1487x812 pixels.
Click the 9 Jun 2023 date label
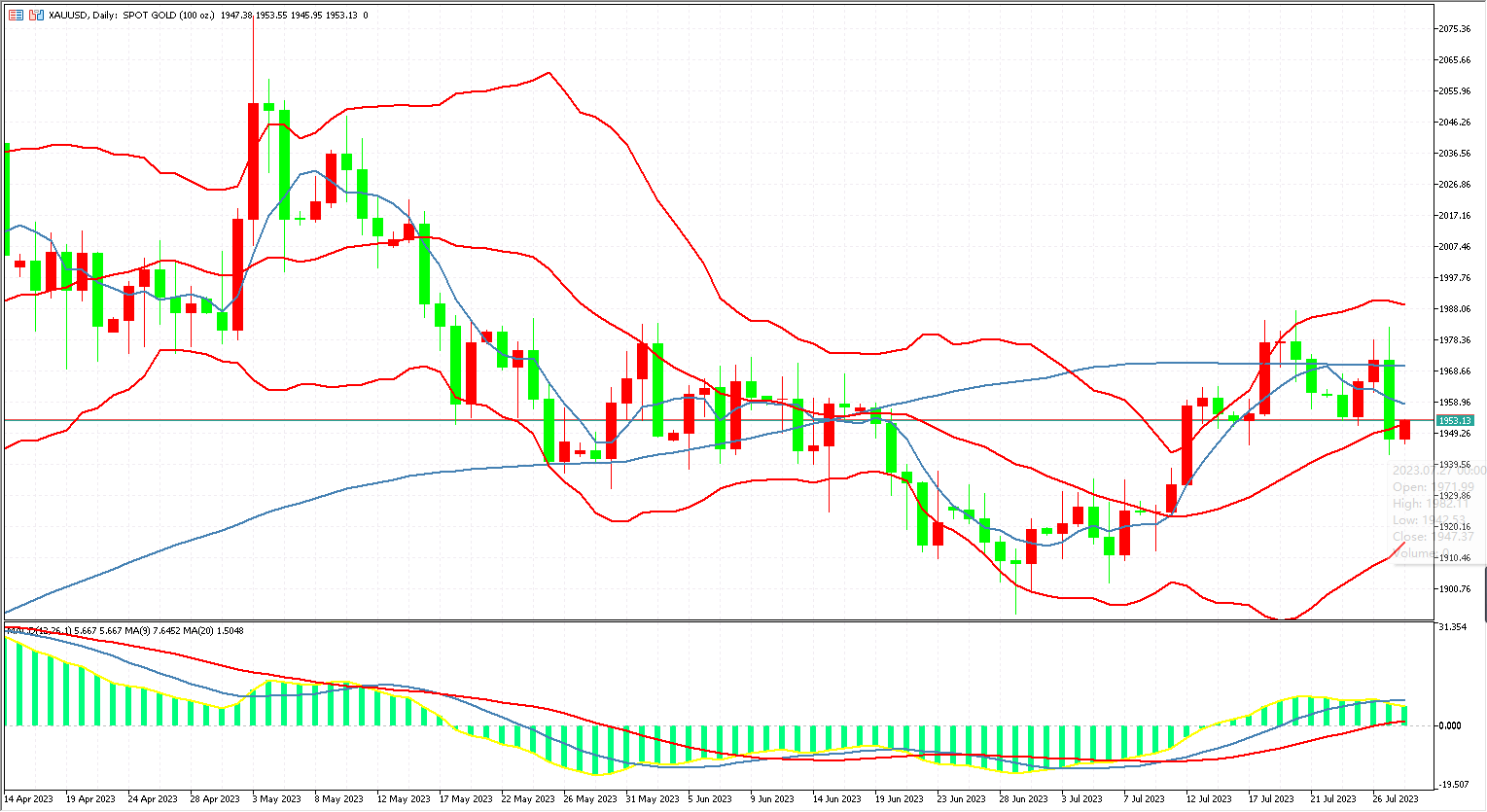pos(771,799)
